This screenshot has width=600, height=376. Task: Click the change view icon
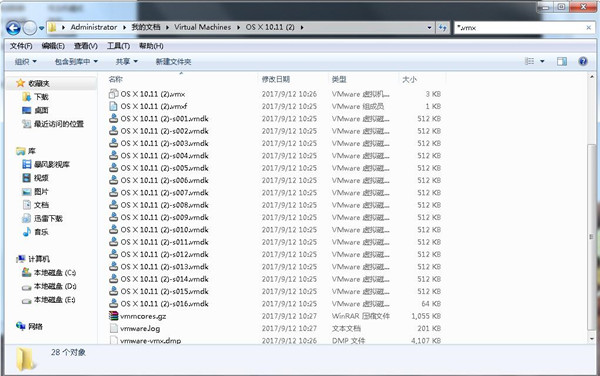(x=529, y=61)
